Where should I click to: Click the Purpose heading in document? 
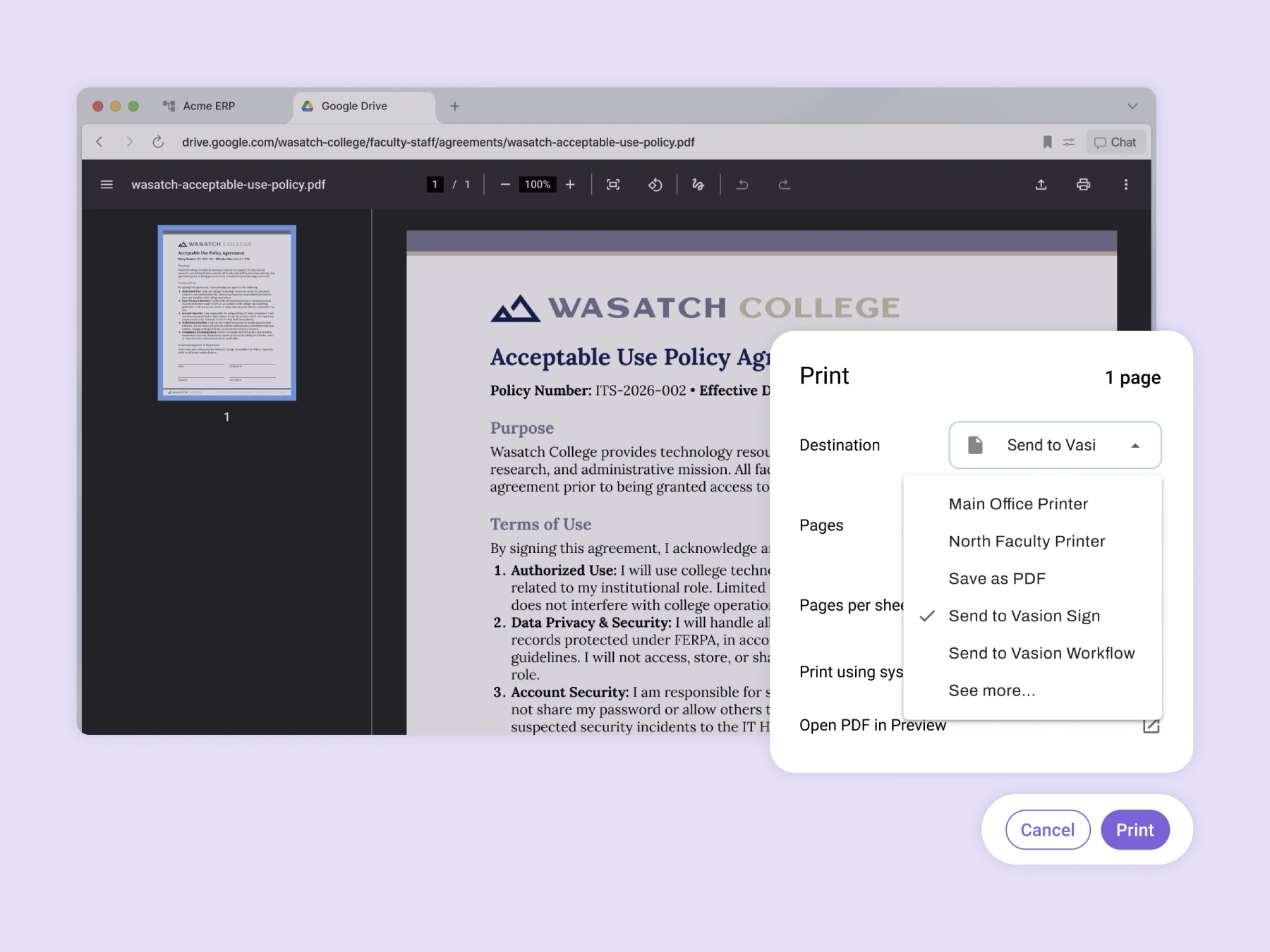point(522,428)
